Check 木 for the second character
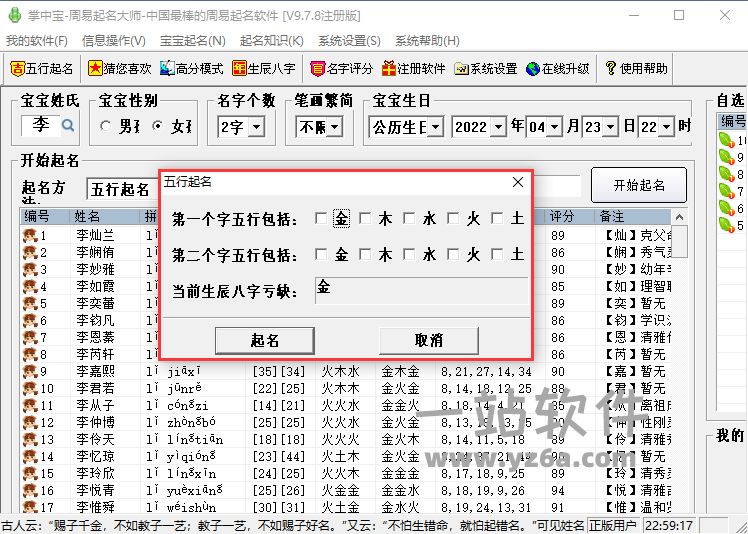This screenshot has width=748, height=534. 365,254
